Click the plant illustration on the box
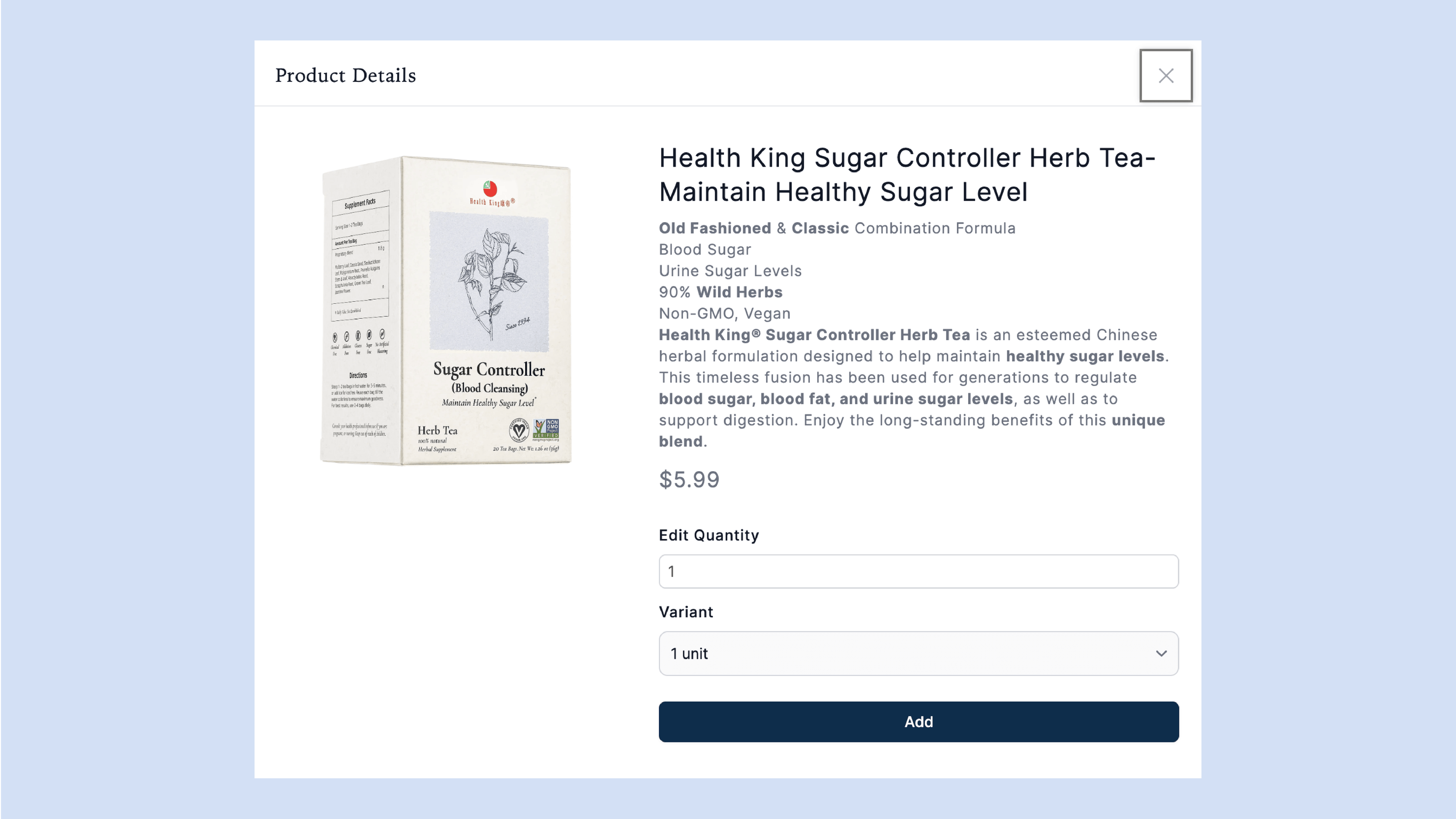 490,281
